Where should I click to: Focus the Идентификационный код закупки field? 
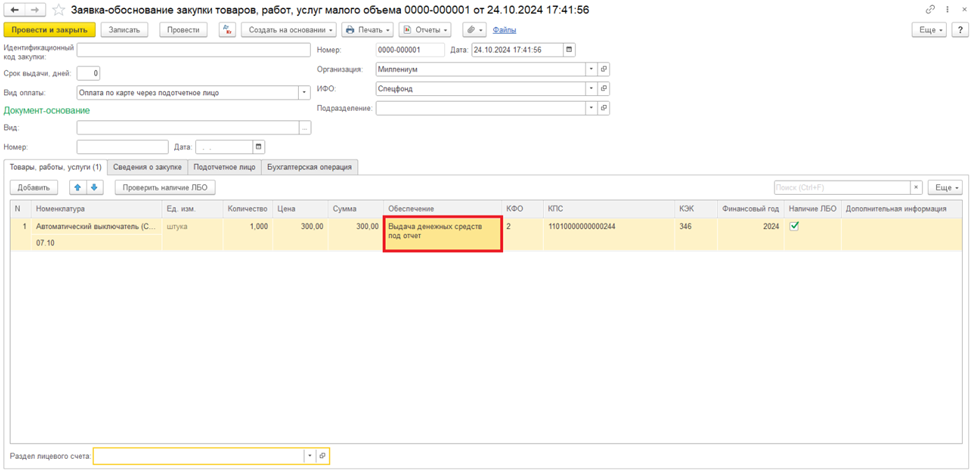(x=193, y=50)
